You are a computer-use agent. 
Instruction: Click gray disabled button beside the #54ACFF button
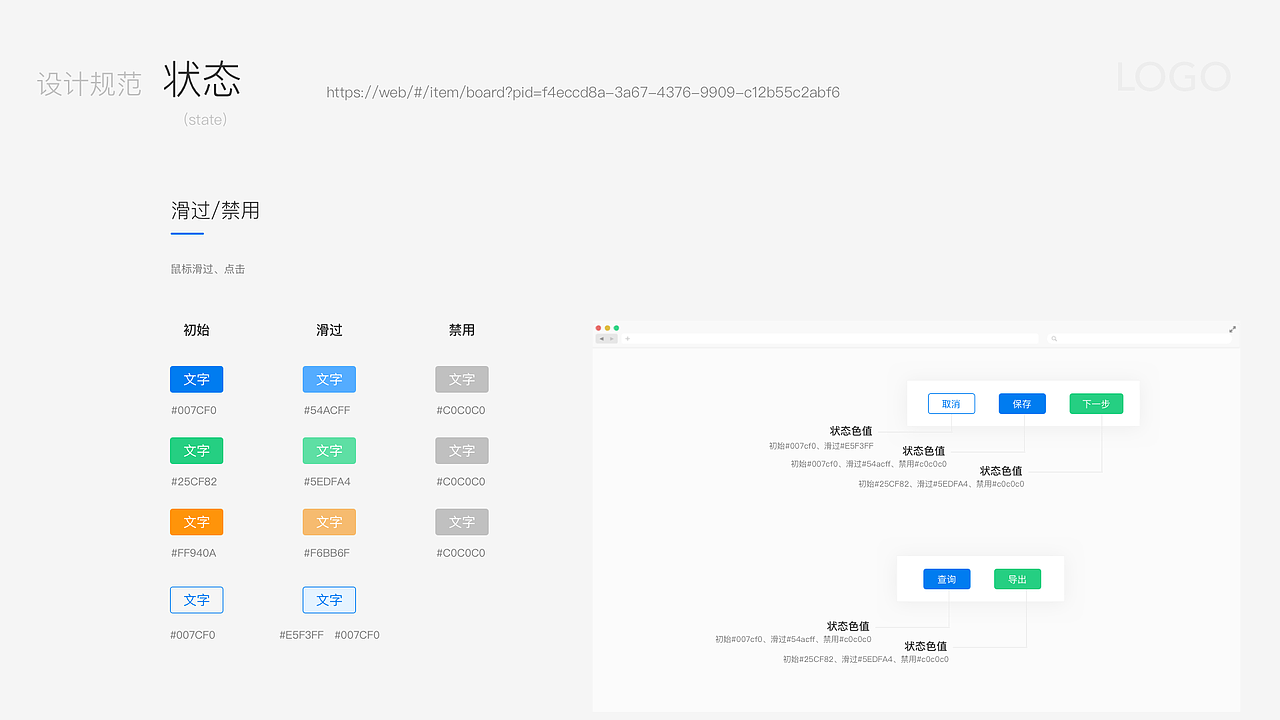coord(462,379)
